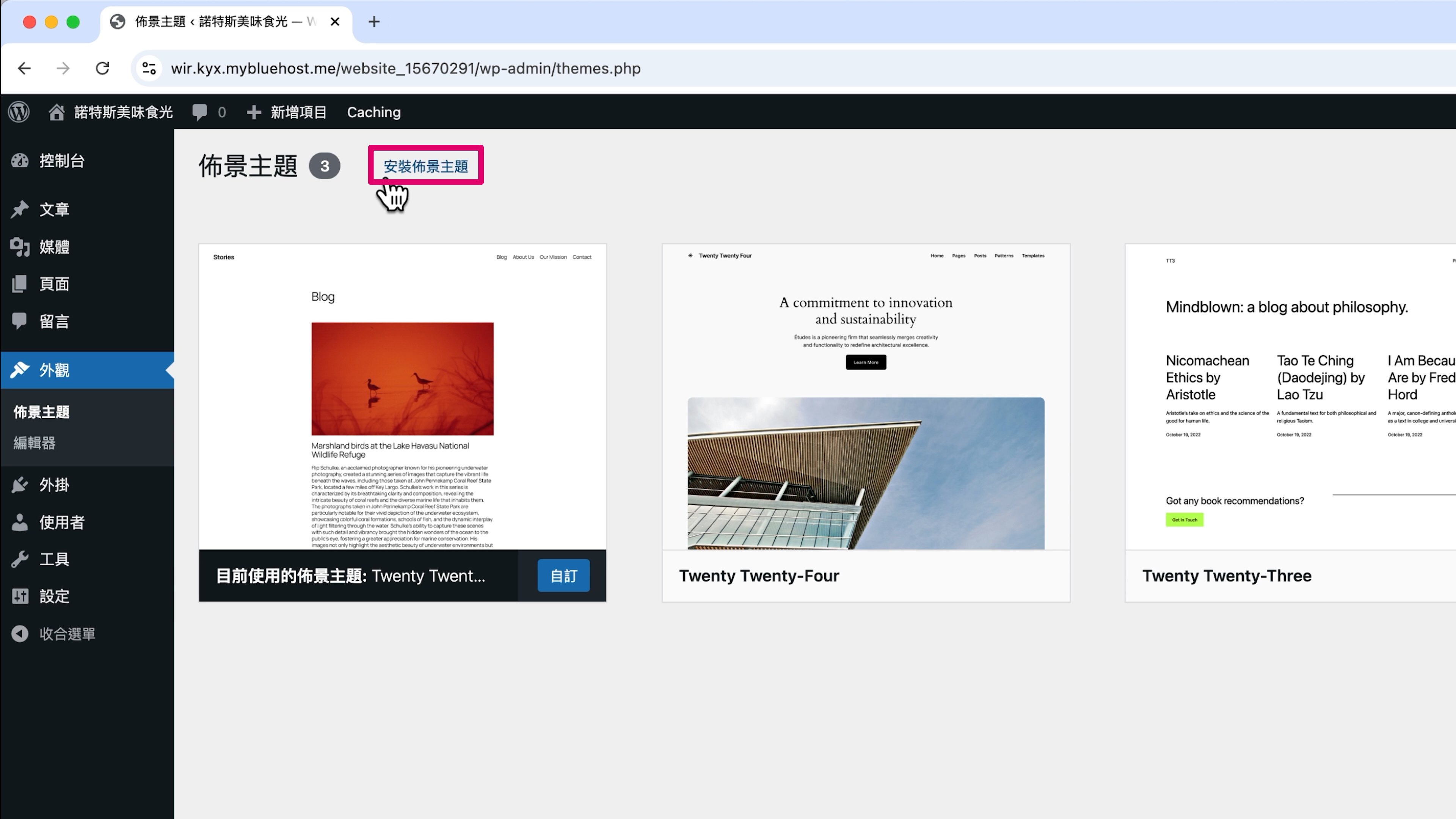Click the 佈景主題 page heading

[248, 166]
